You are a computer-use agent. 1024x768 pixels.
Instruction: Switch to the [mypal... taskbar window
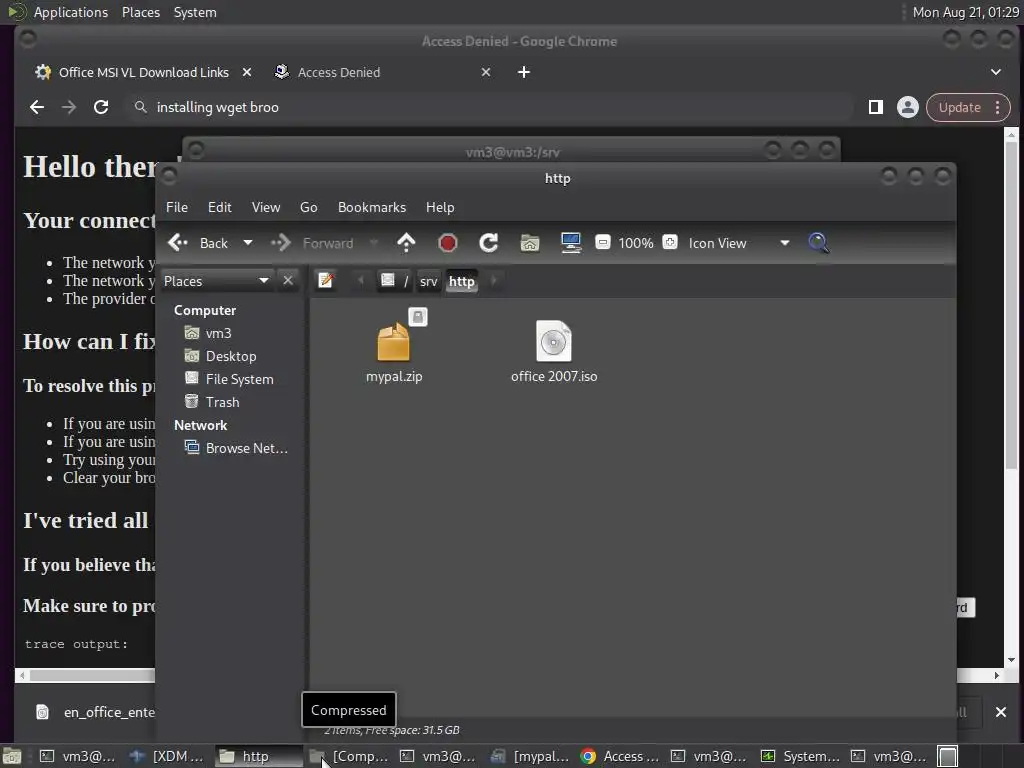click(x=530, y=756)
